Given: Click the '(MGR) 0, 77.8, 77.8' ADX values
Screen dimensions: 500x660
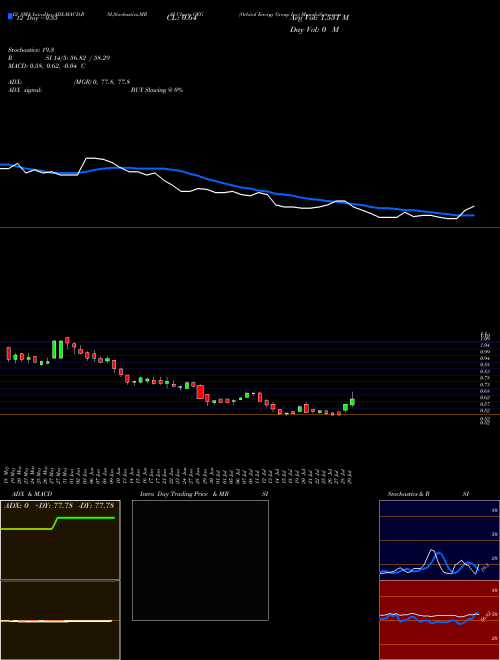Looking at the screenshot, I should coord(102,82).
